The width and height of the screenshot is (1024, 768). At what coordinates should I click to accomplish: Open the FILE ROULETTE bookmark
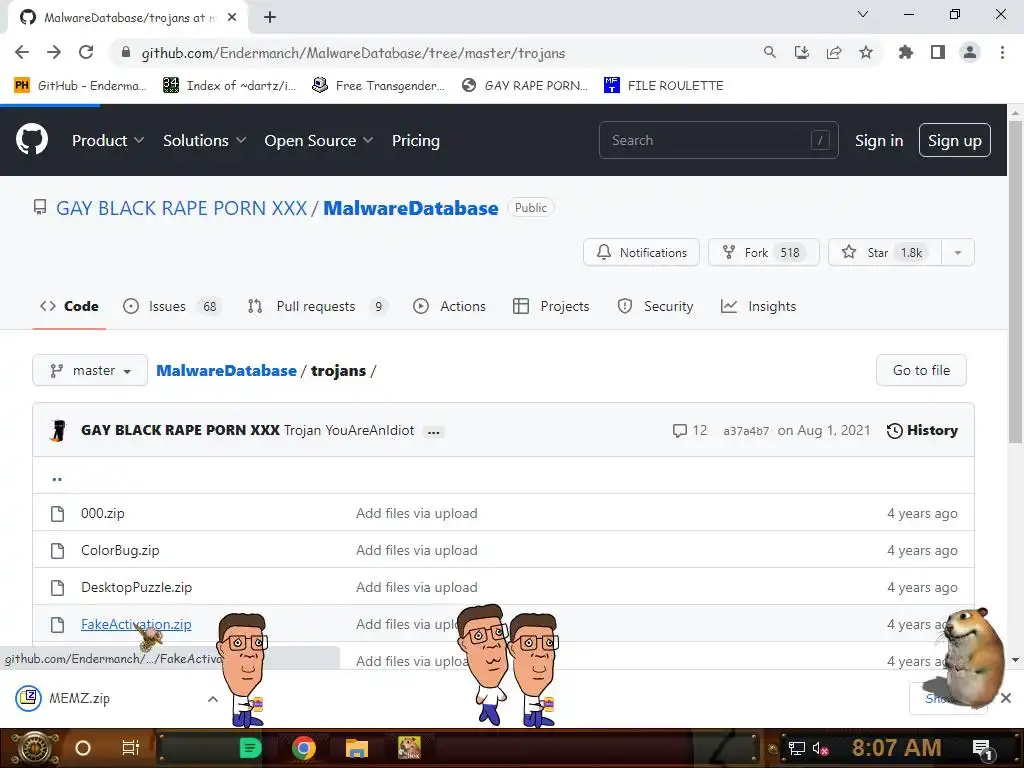664,86
